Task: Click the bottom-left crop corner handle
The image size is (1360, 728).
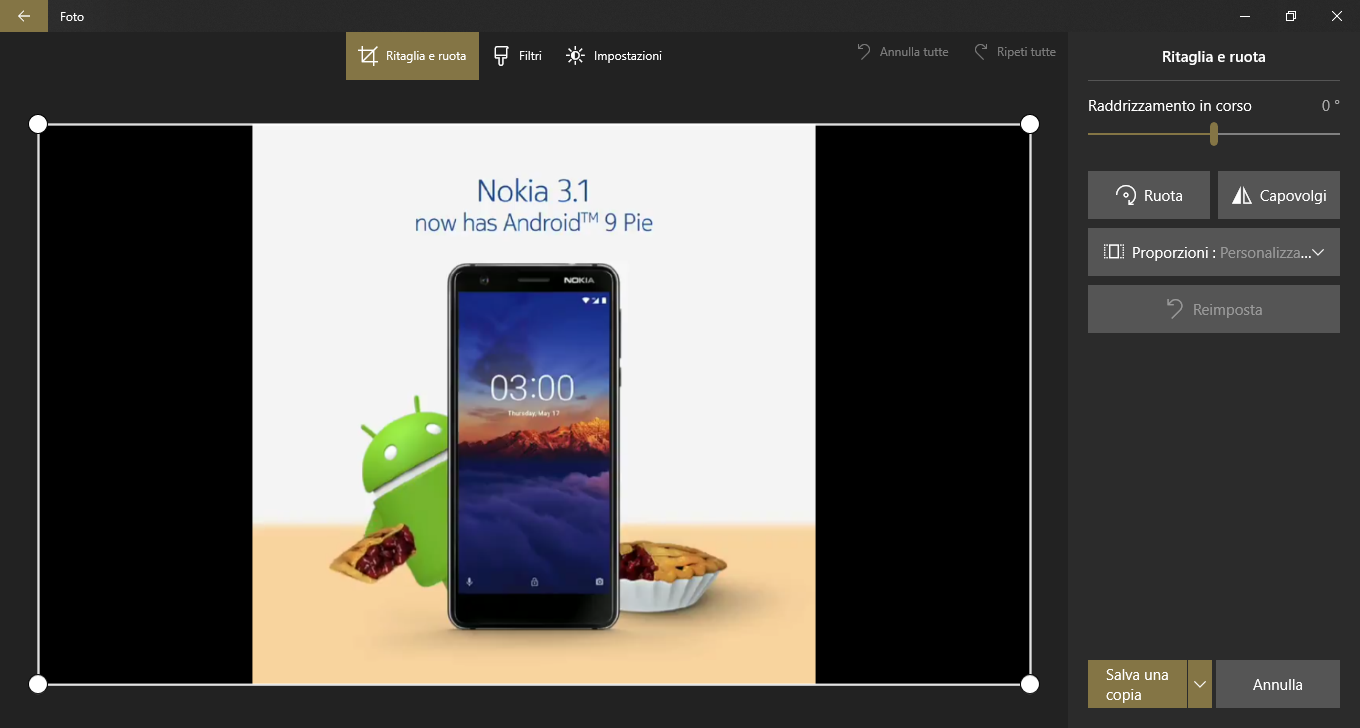Action: click(38, 684)
